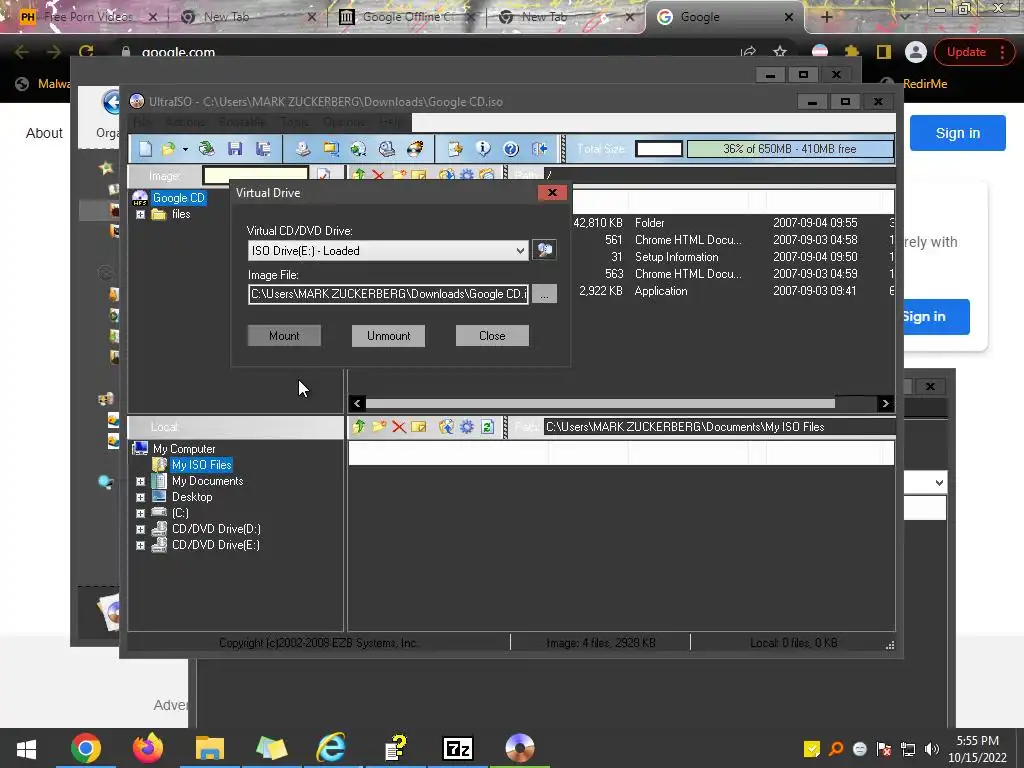The image size is (1024, 768).
Task: Click the Compress ISO folder icon
Action: (x=331, y=149)
